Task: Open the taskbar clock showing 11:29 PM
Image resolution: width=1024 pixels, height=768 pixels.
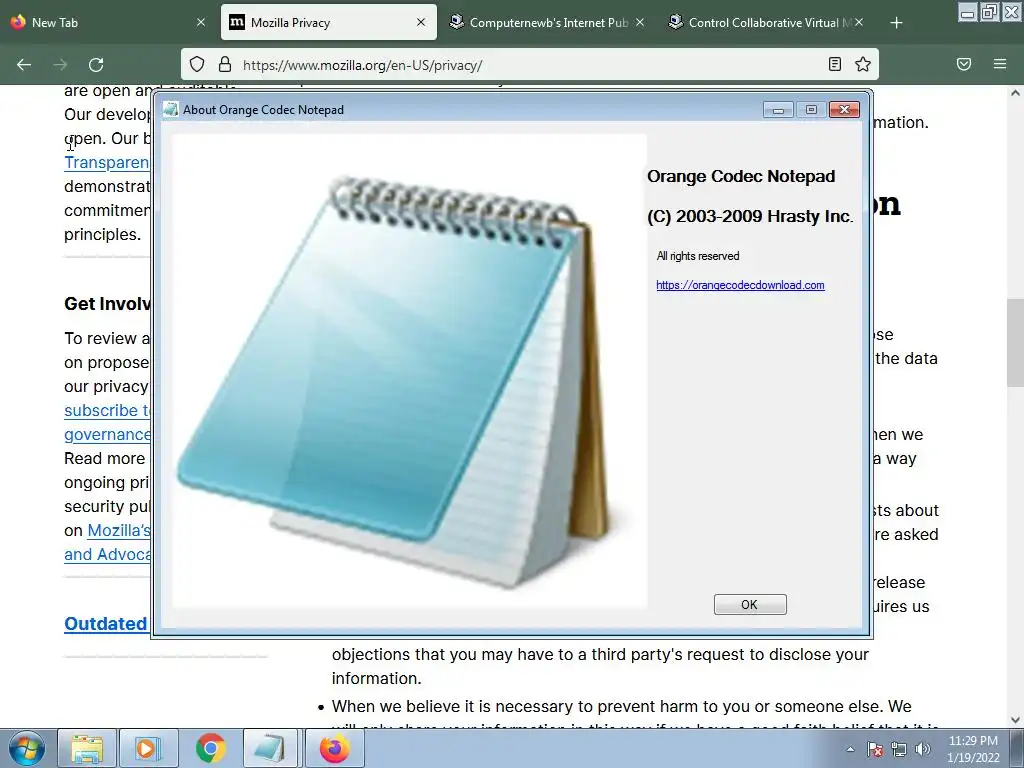Action: click(x=973, y=749)
